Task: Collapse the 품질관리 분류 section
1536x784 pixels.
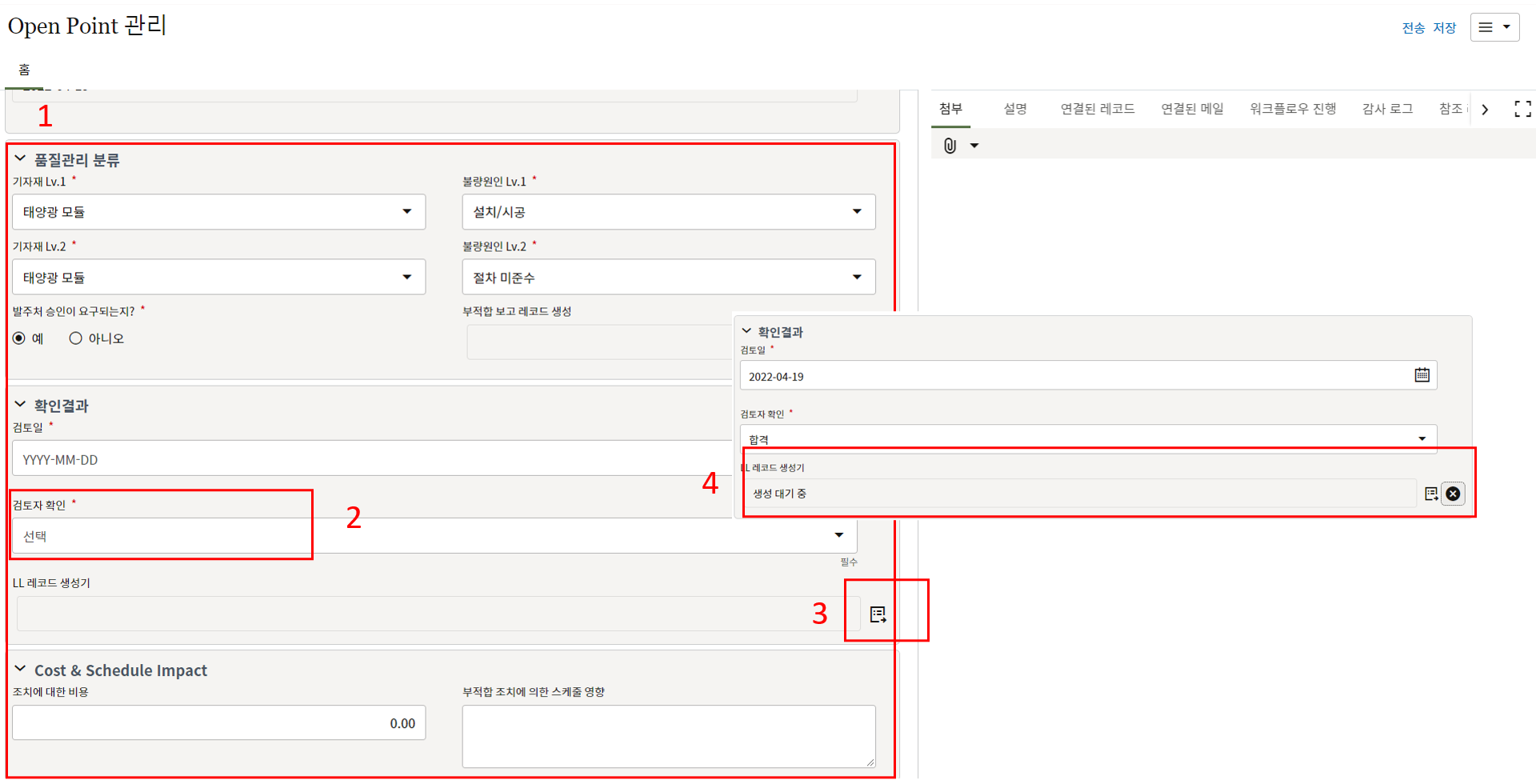Action: (20, 159)
